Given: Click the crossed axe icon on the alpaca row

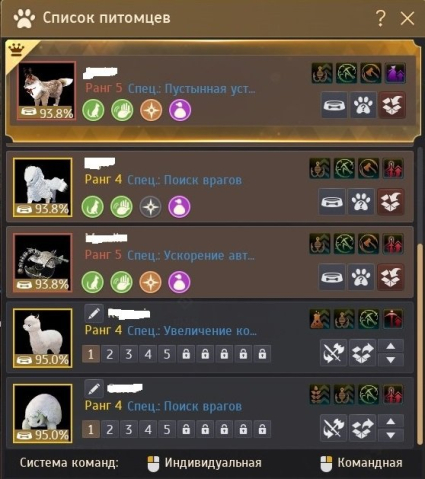Looking at the screenshot, I should coord(333,353).
